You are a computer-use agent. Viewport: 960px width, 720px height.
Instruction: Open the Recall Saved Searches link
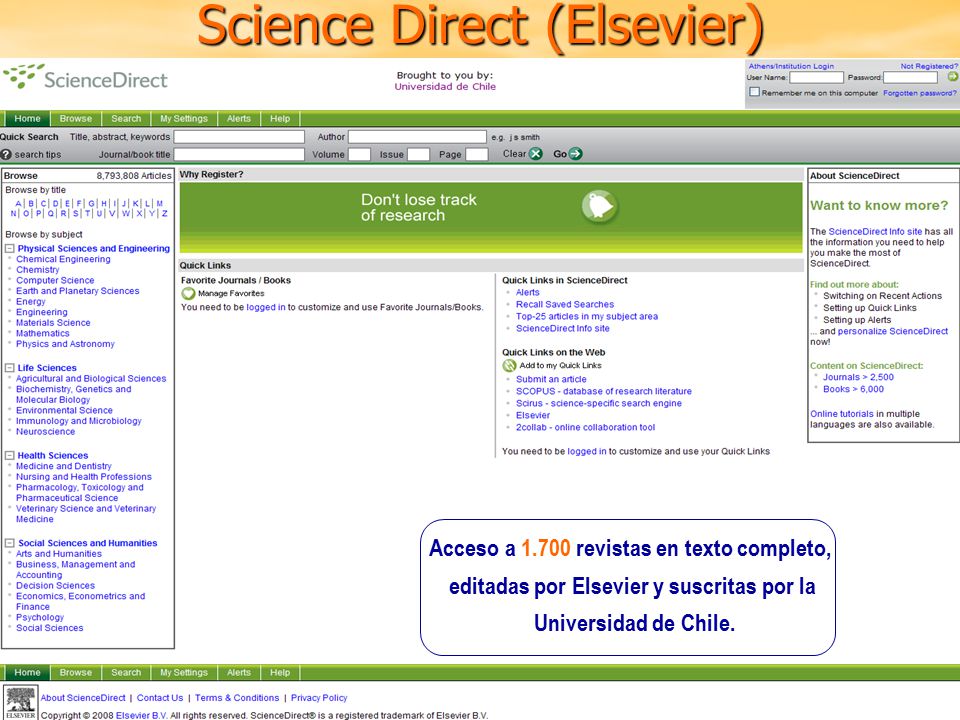564,304
